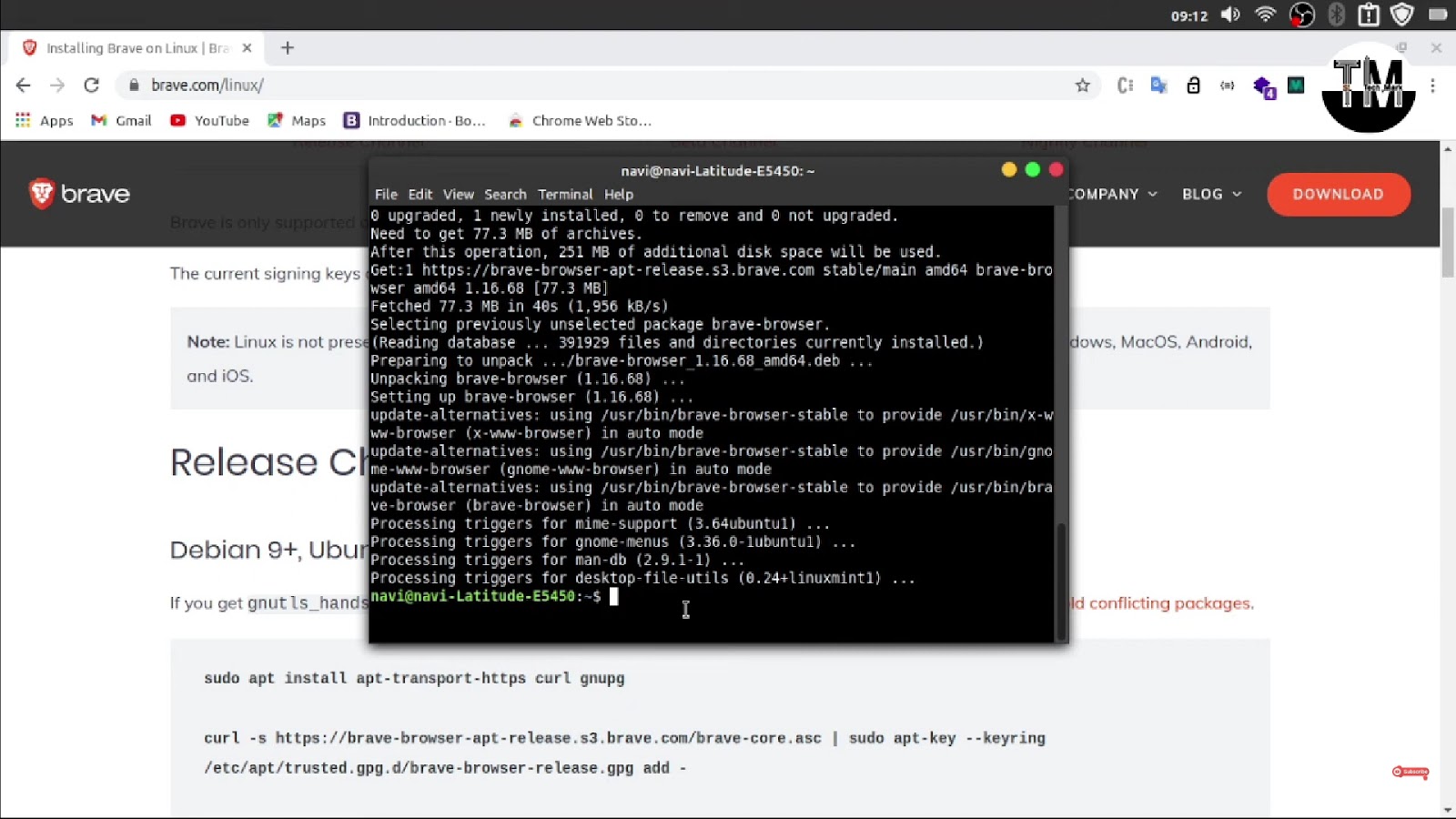Screen dimensions: 1456x819
Task: Open the green M browser extension
Action: [1296, 85]
